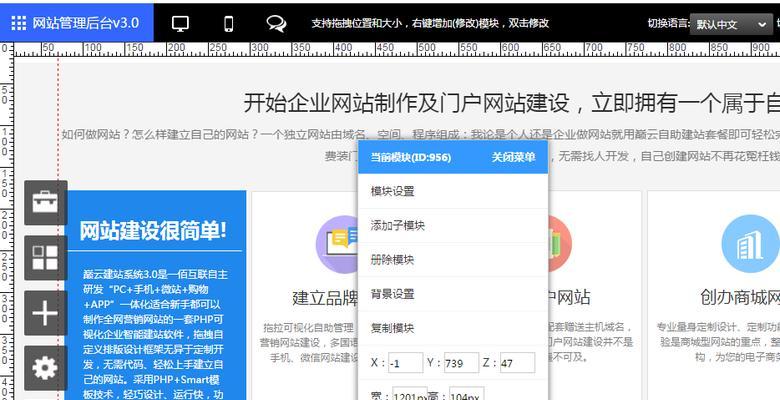Click the blue paragraph starting 巅云建站系统3.0
780x400 pixels.
click(156, 334)
